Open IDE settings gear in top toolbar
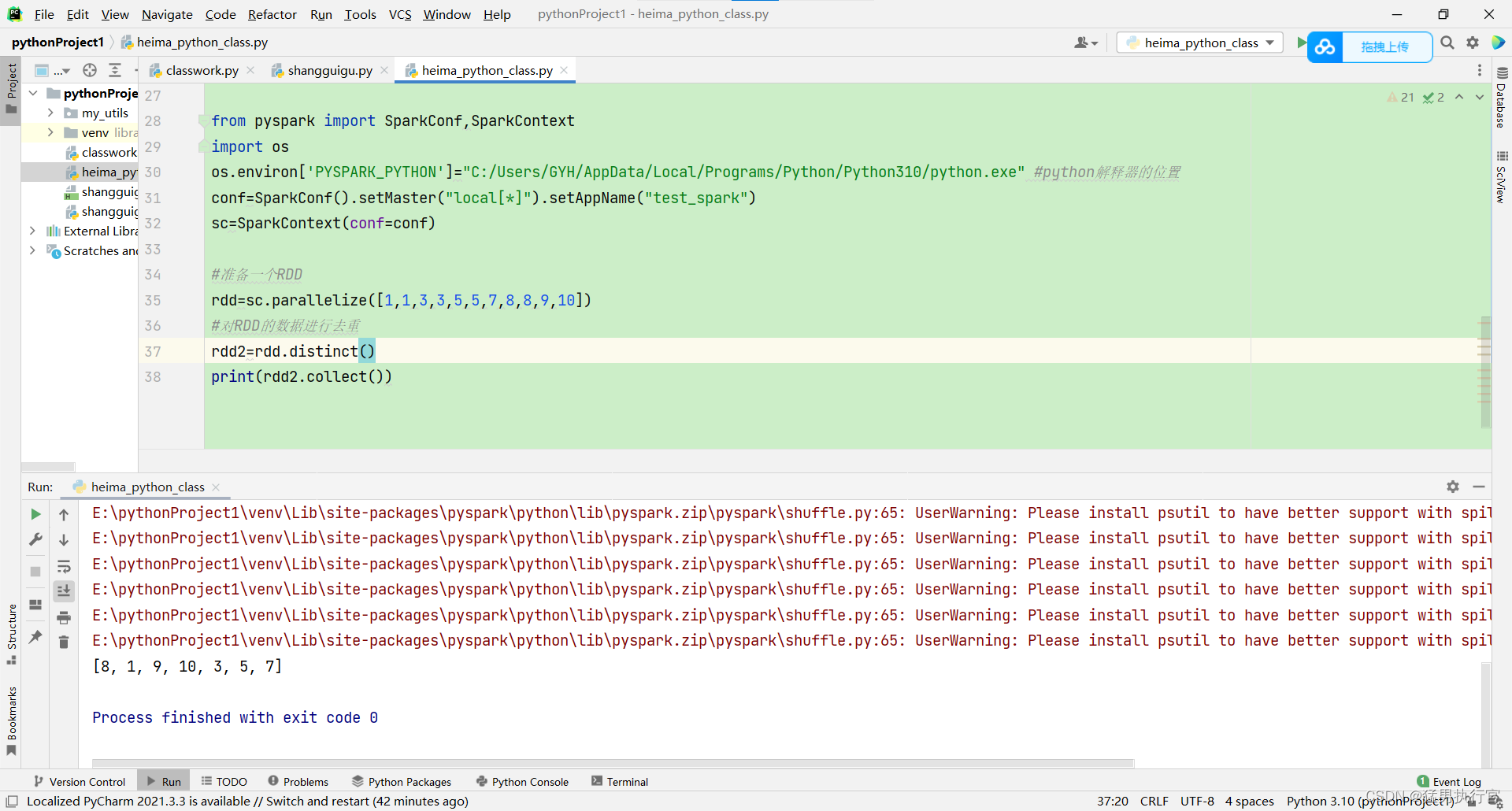The width and height of the screenshot is (1512, 811). tap(1473, 43)
